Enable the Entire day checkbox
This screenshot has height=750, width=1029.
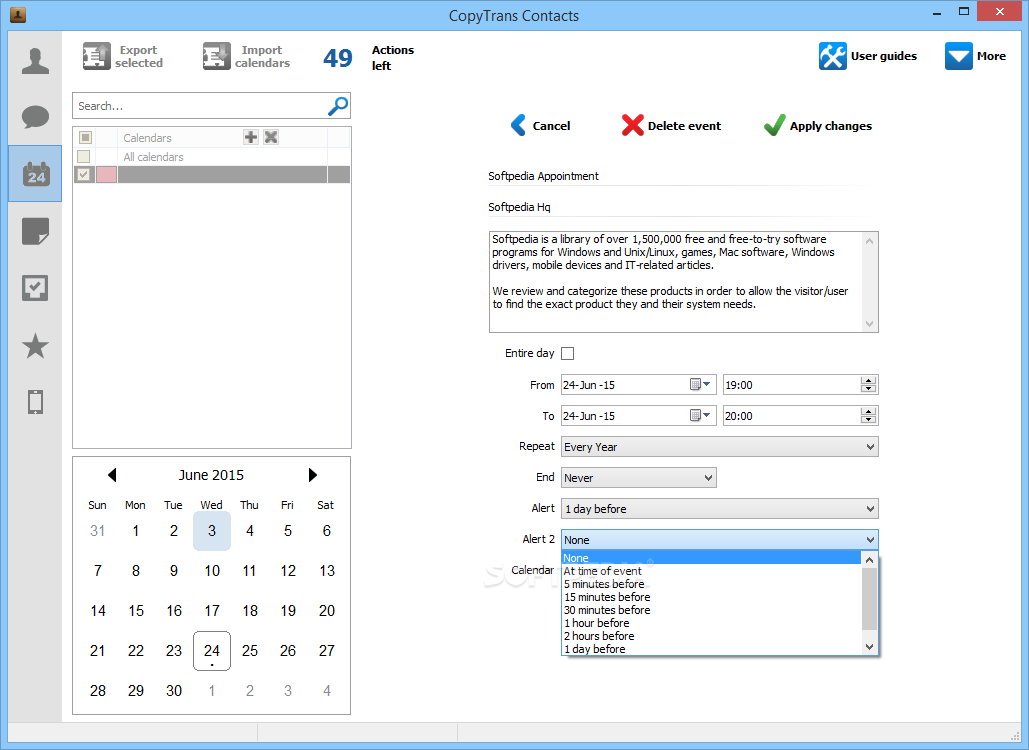point(568,354)
